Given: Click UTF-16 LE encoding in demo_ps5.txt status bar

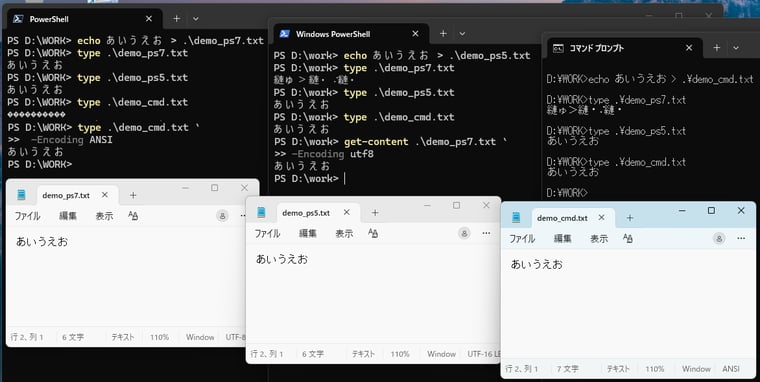Looking at the screenshot, I should [x=483, y=354].
